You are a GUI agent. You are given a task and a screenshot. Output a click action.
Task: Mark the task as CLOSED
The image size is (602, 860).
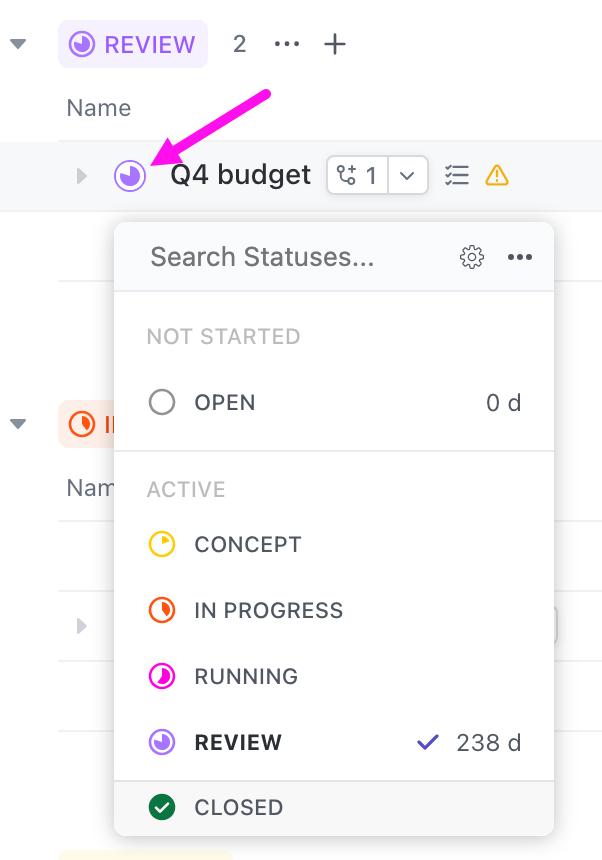point(238,808)
